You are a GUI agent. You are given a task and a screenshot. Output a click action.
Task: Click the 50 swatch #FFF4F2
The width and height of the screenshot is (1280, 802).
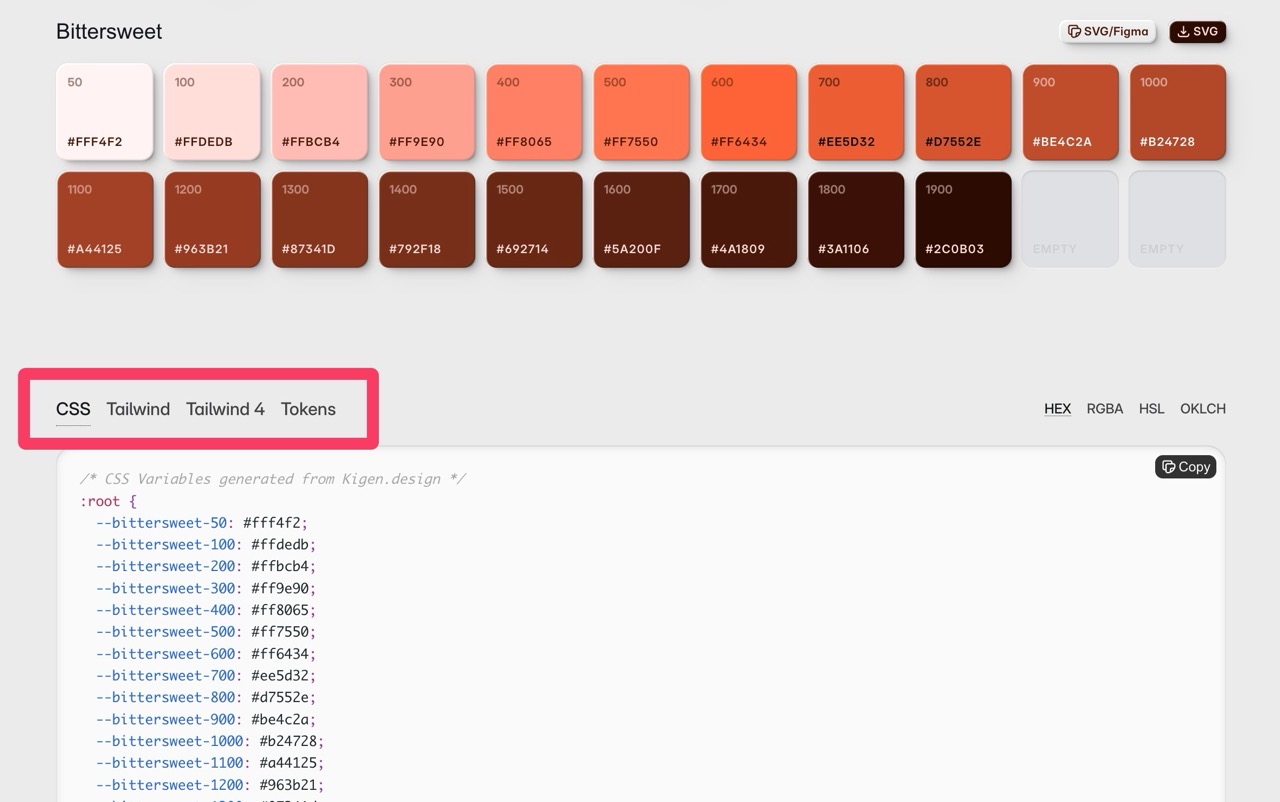[x=105, y=112]
